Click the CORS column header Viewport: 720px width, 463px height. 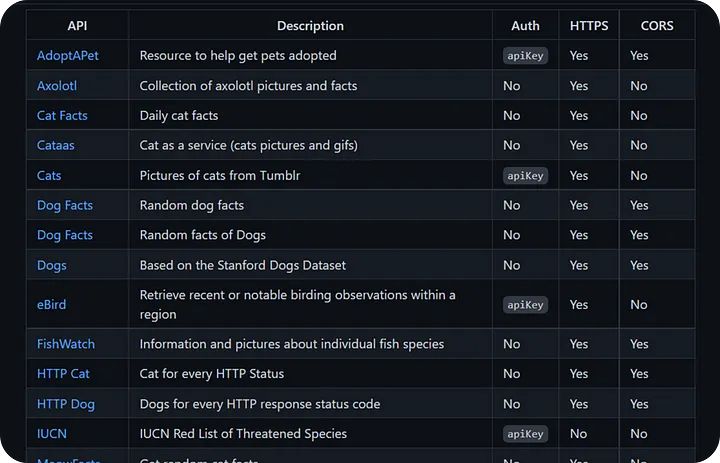pyautogui.click(x=657, y=26)
